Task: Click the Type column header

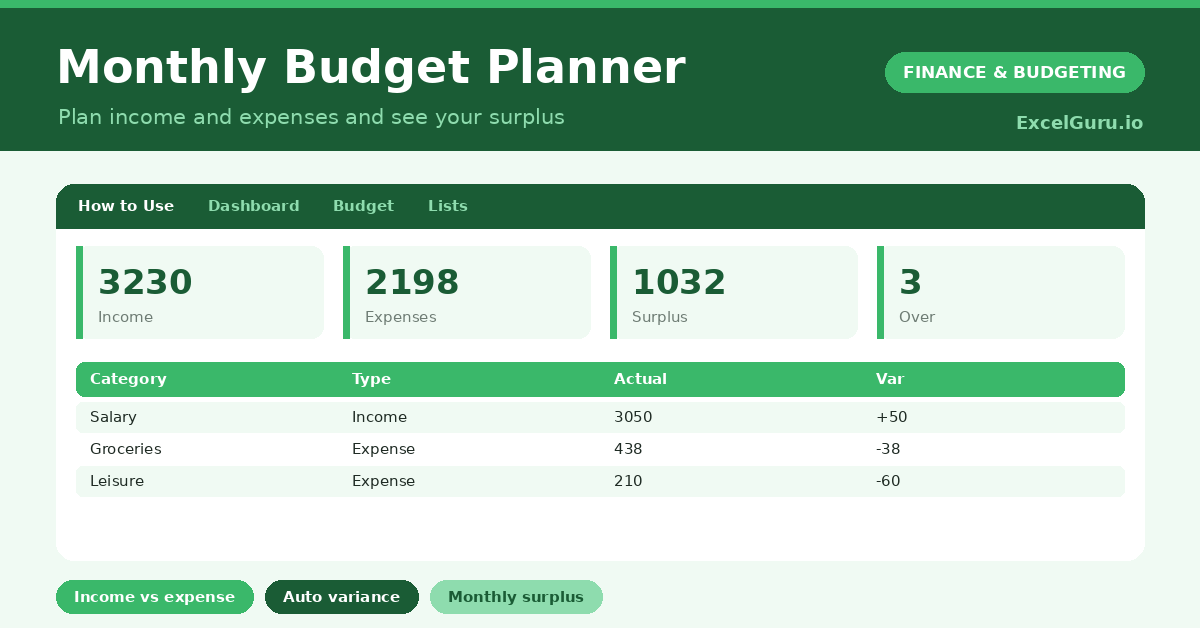Action: click(371, 379)
